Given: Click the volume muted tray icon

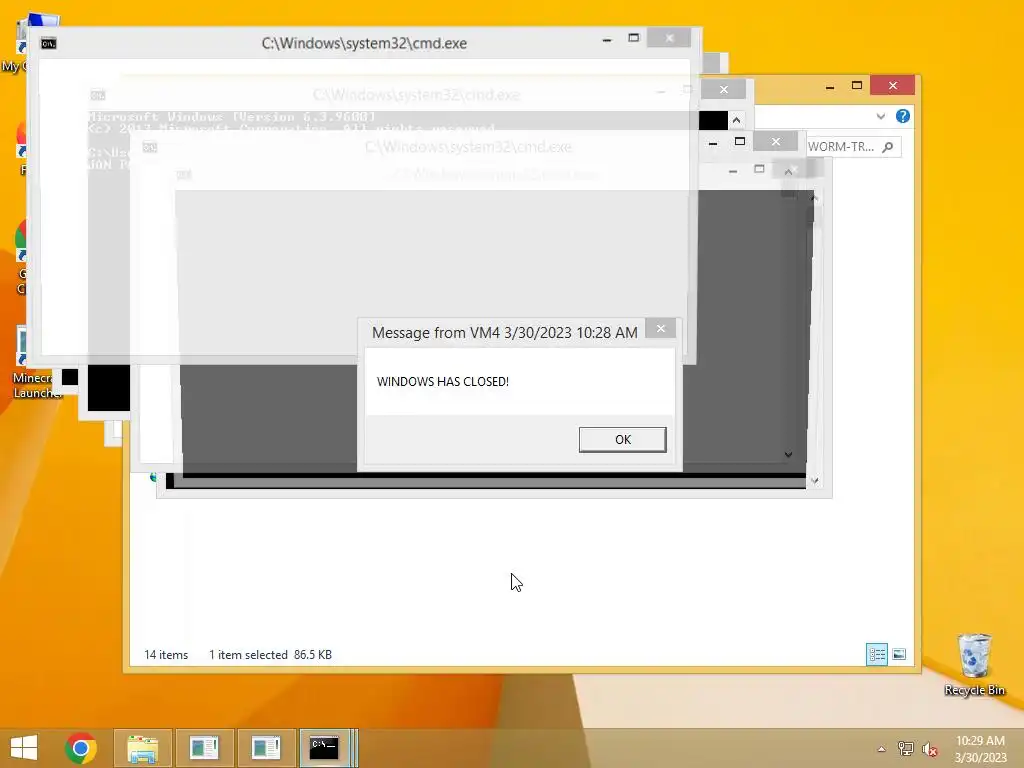Looking at the screenshot, I should pyautogui.click(x=930, y=749).
